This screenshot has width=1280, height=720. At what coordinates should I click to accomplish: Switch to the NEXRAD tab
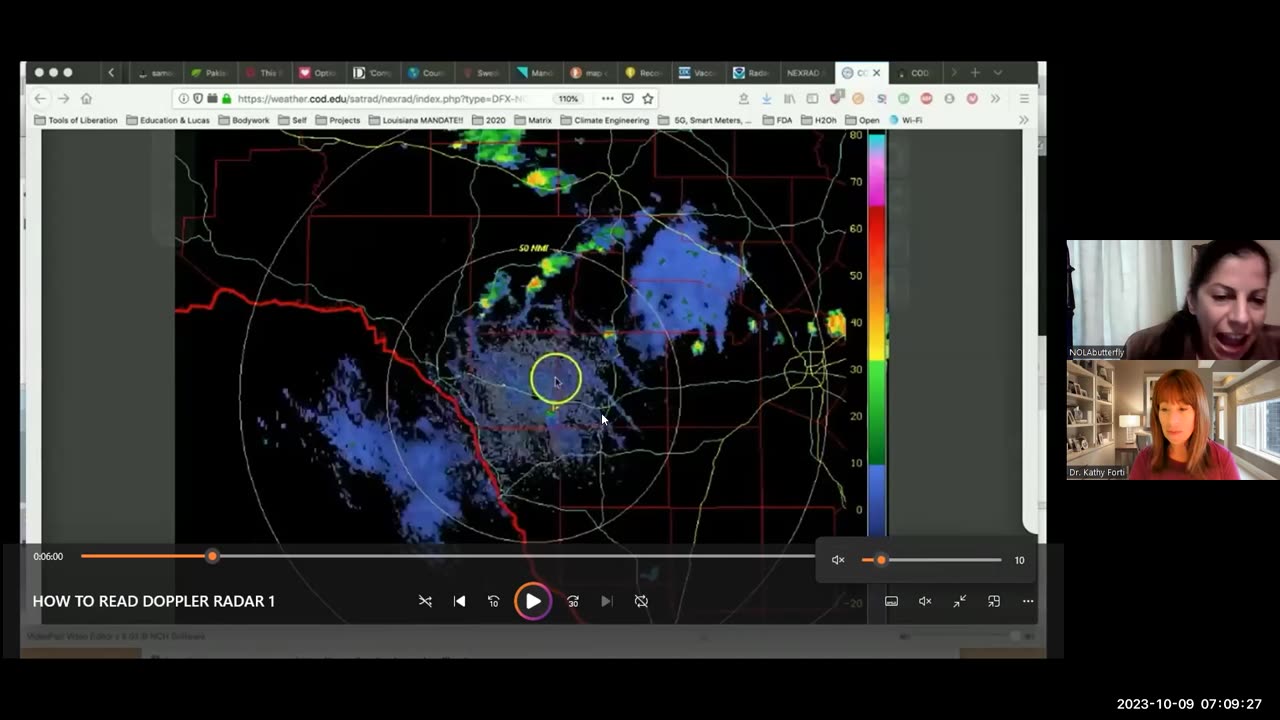(x=806, y=73)
